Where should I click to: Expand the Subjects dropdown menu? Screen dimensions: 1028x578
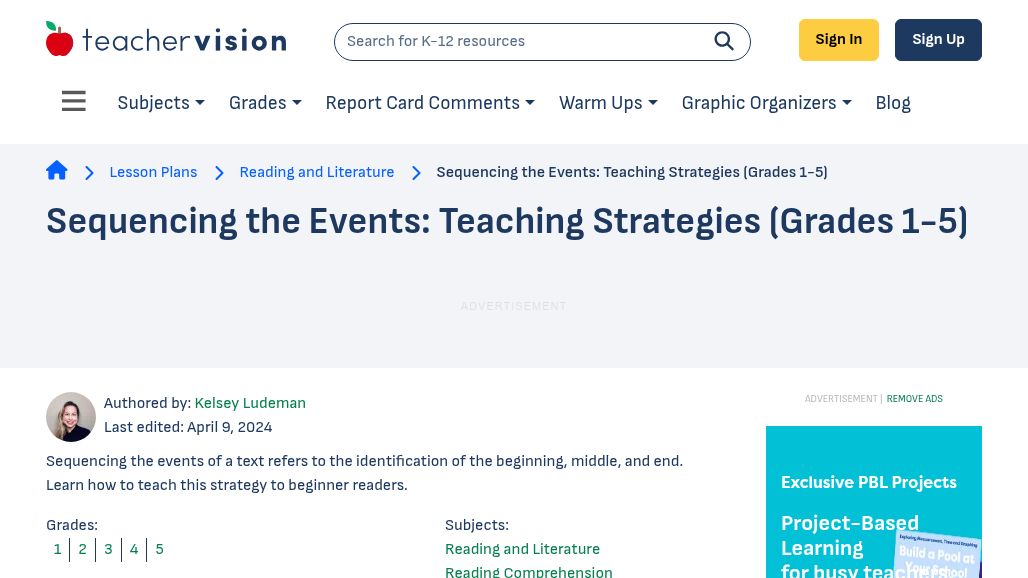click(x=161, y=103)
